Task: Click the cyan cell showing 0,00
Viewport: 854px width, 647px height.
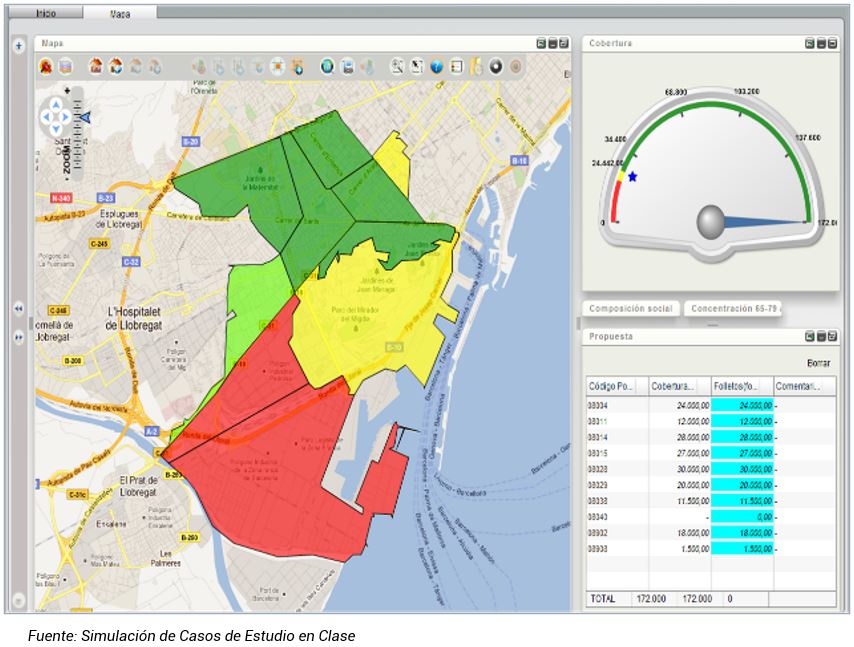Action: 742,517
